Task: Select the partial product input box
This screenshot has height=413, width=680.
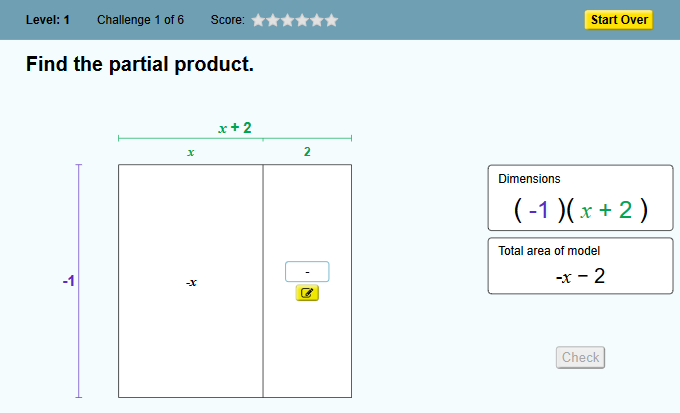Action: pos(307,272)
